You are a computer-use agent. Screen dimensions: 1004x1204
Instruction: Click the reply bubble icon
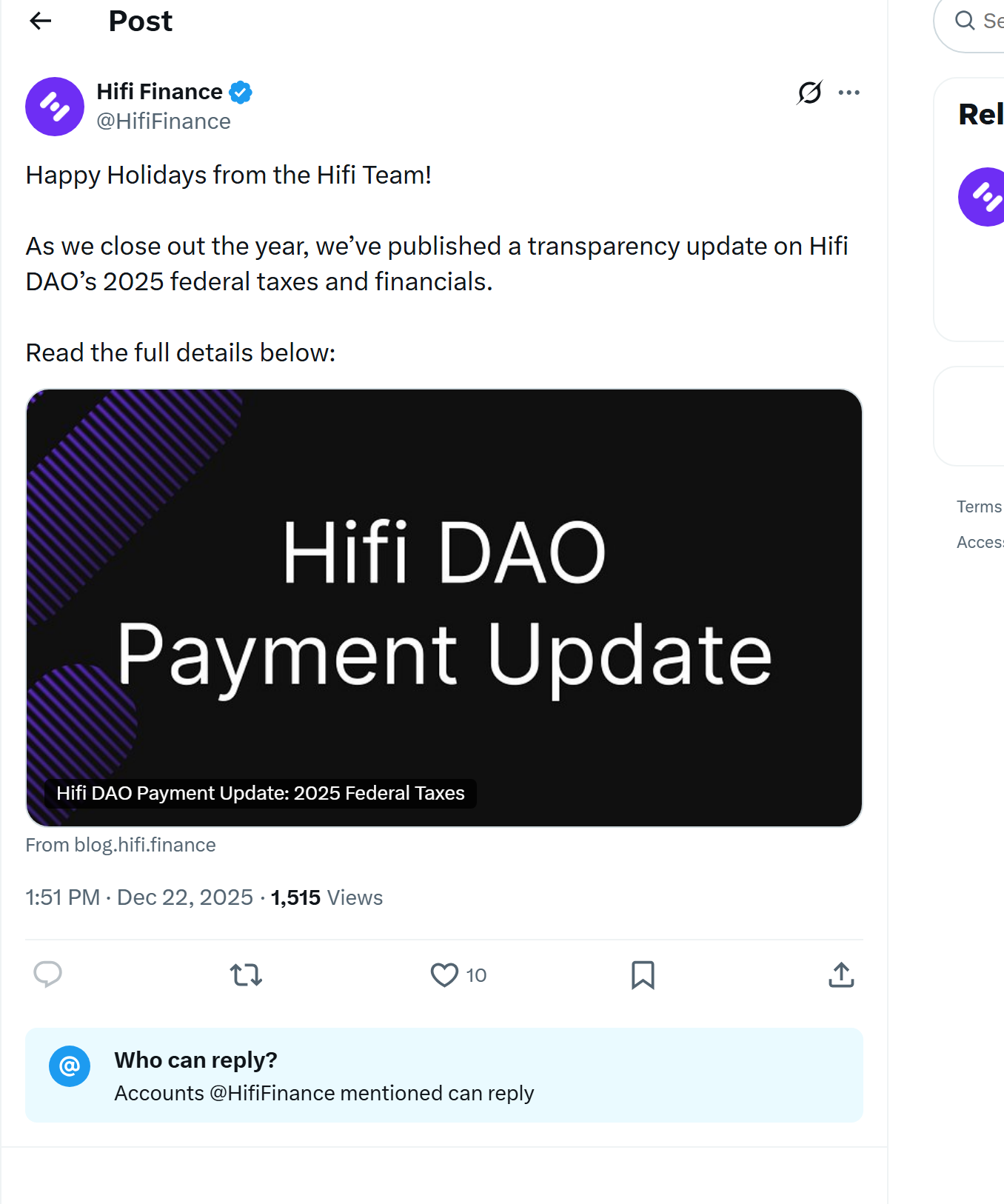click(47, 976)
